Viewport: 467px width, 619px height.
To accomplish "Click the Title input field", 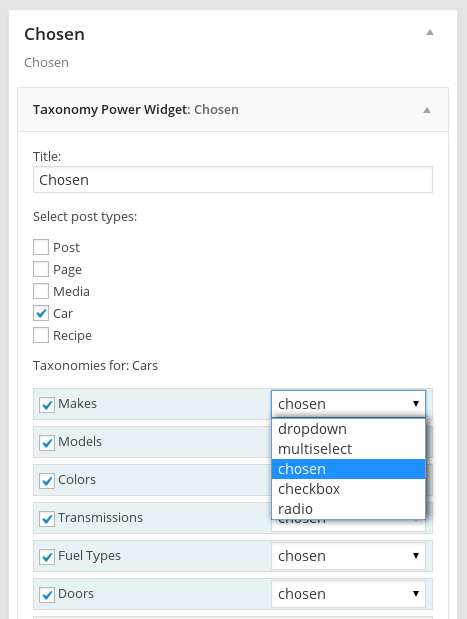I will pos(233,180).
